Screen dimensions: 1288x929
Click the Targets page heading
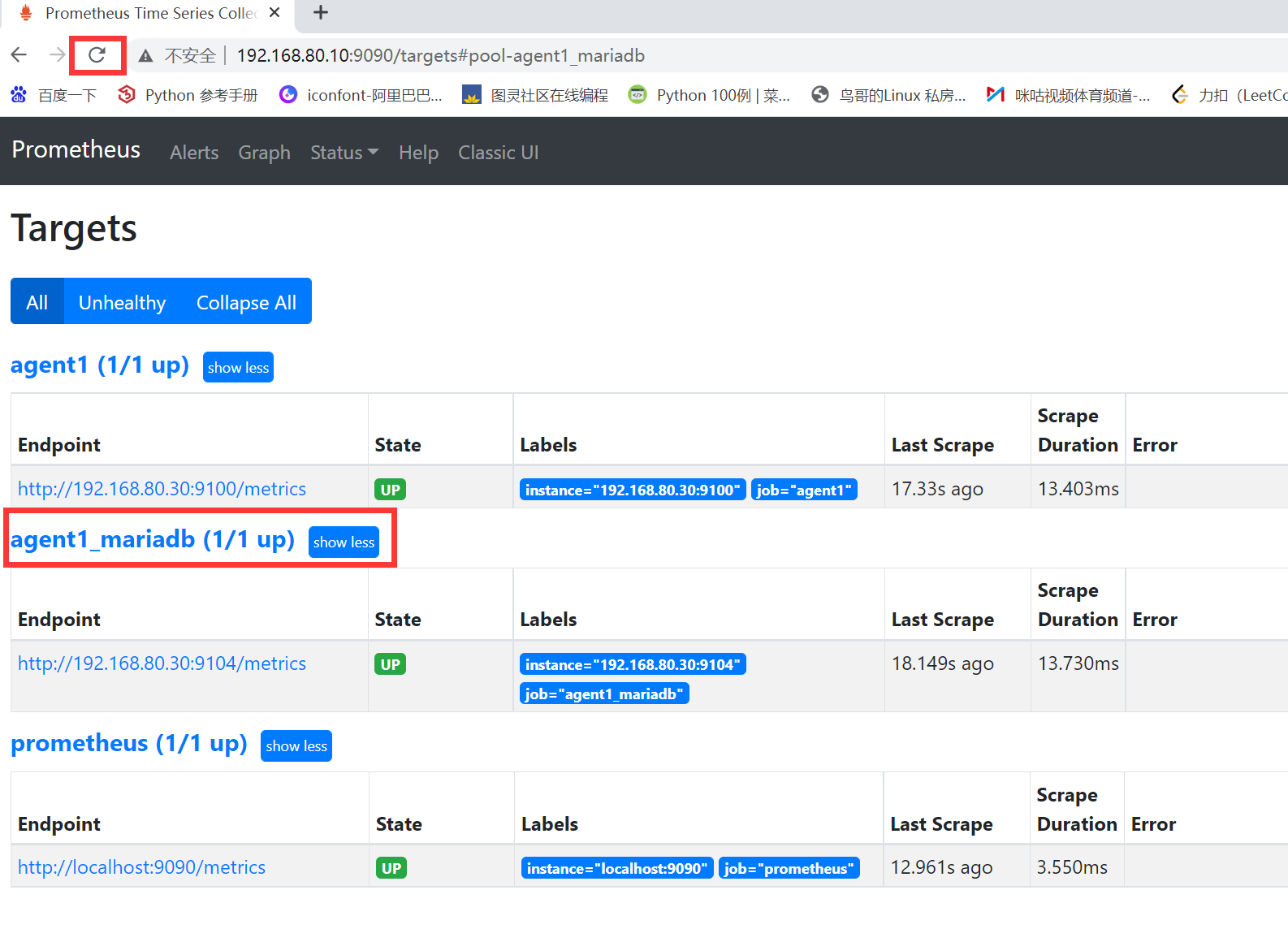tap(74, 228)
